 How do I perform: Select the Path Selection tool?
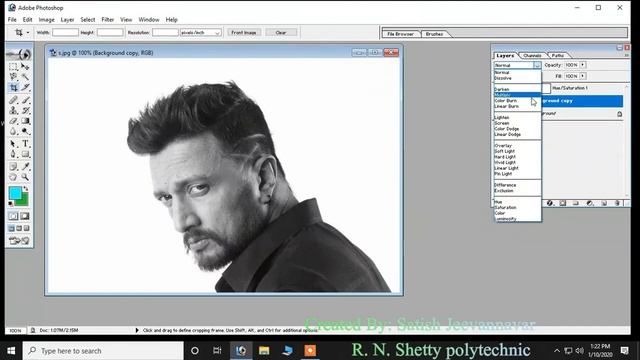13,144
